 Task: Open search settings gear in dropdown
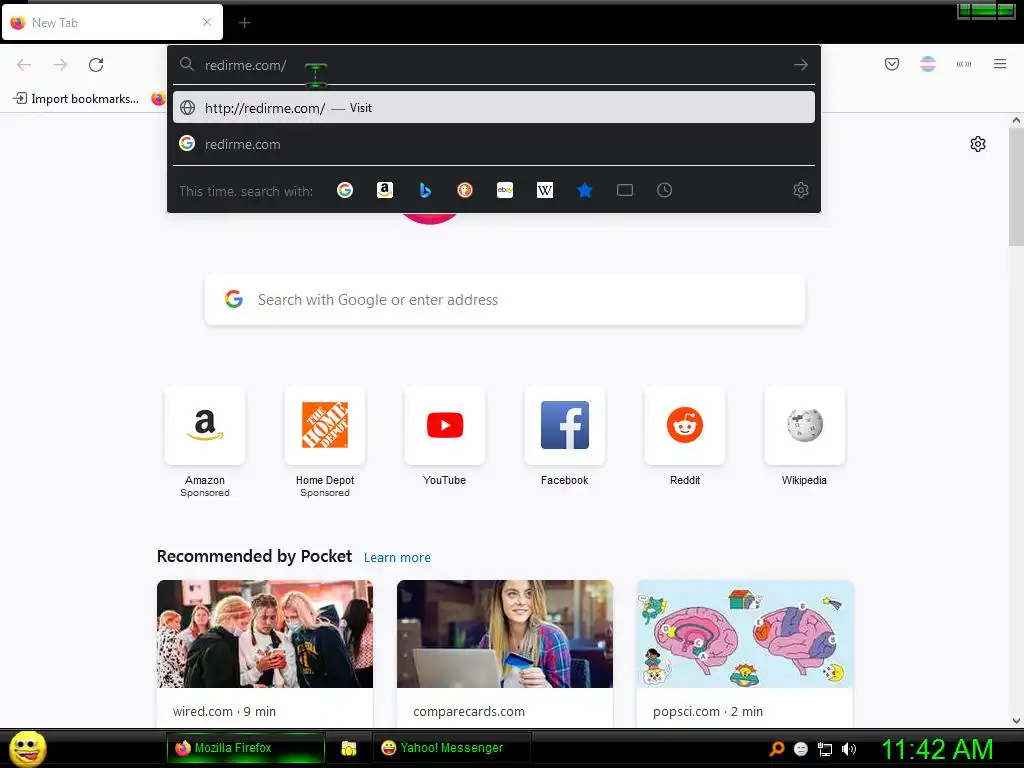pos(801,190)
